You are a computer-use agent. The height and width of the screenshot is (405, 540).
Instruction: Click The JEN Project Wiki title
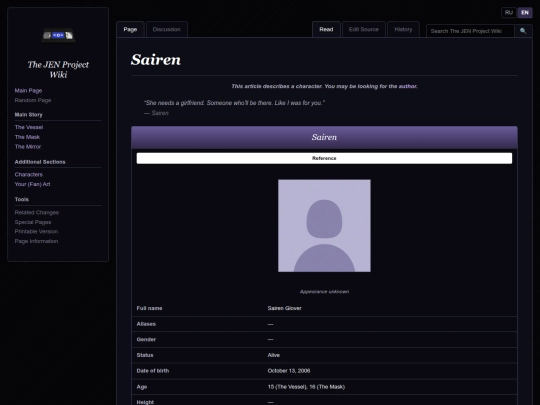pyautogui.click(x=58, y=70)
